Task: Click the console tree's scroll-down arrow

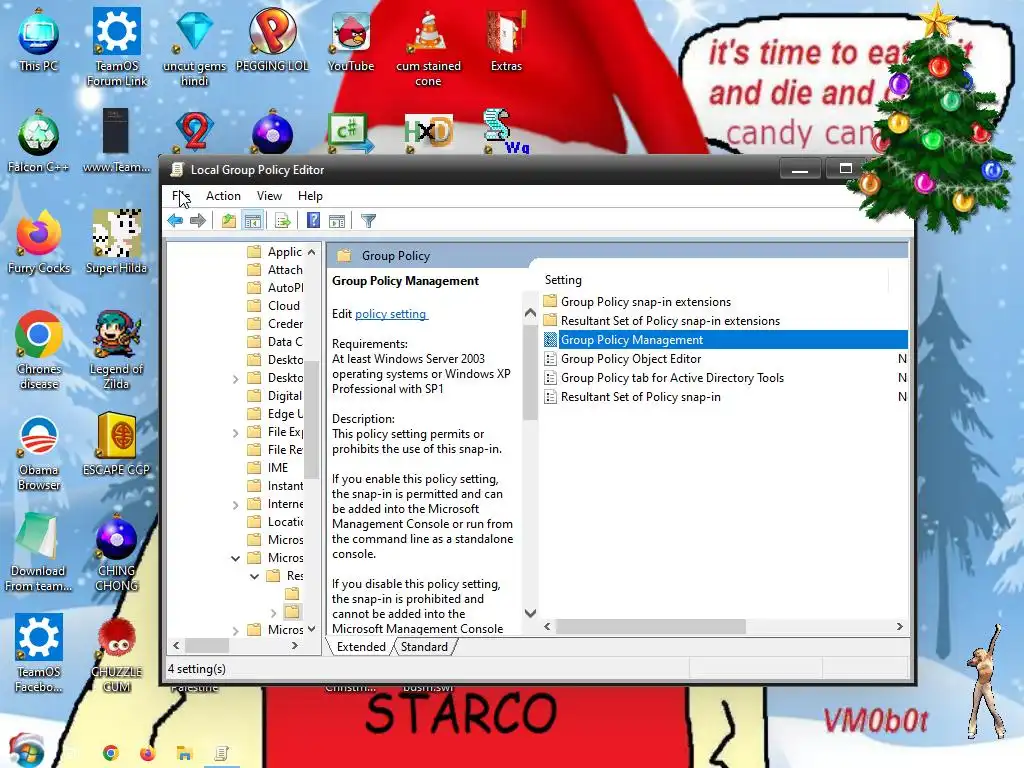Action: click(x=312, y=629)
